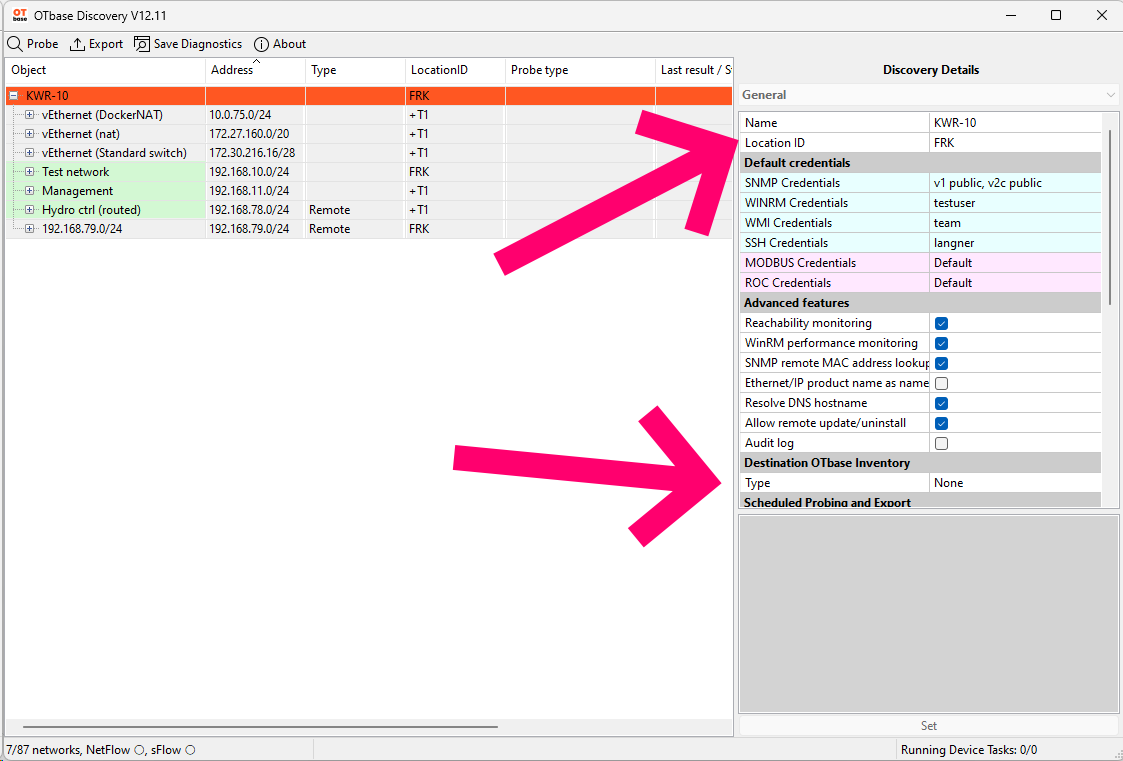
Task: Click the Destination Type value None
Action: click(1015, 483)
